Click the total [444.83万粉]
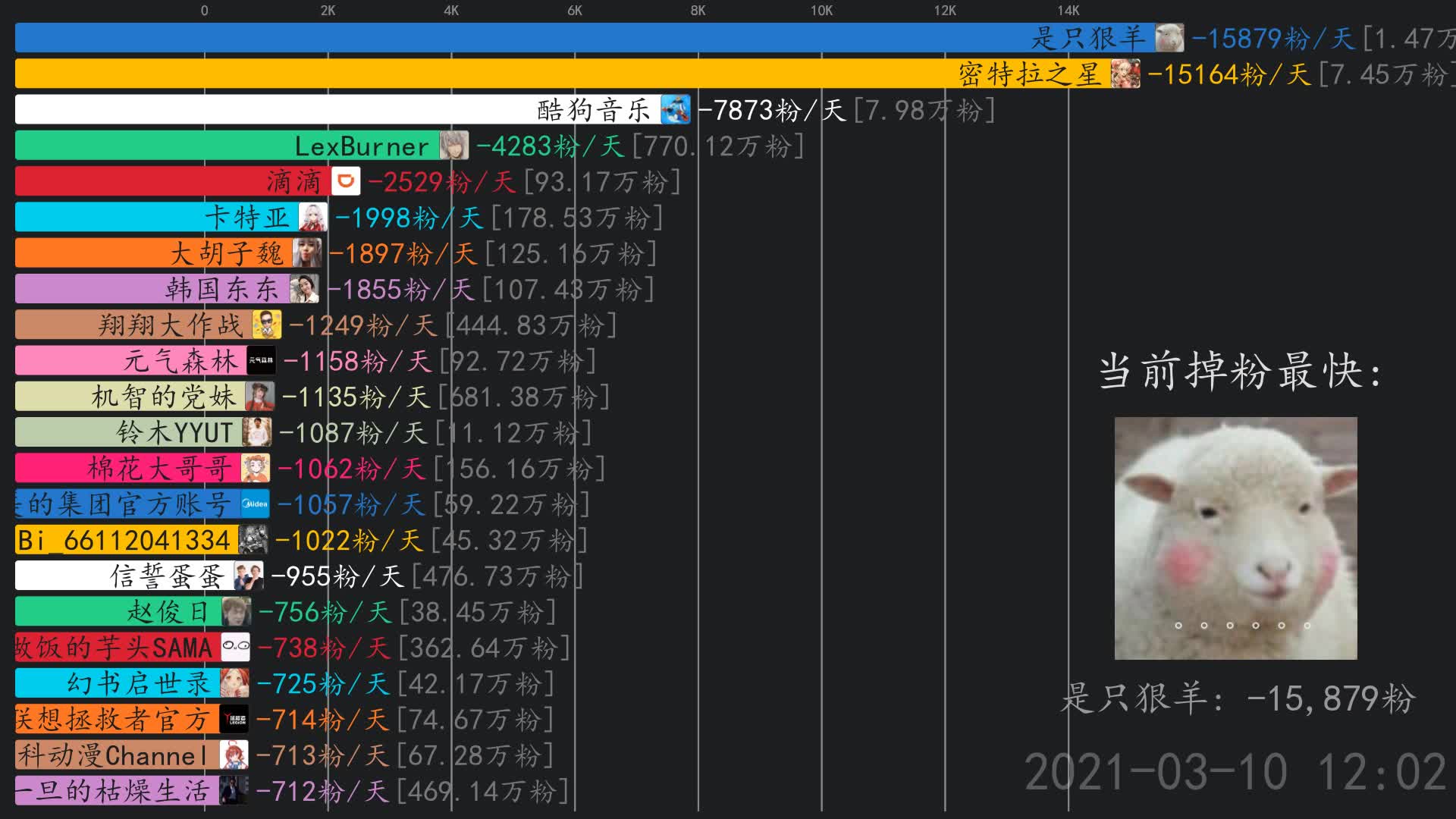 532,325
